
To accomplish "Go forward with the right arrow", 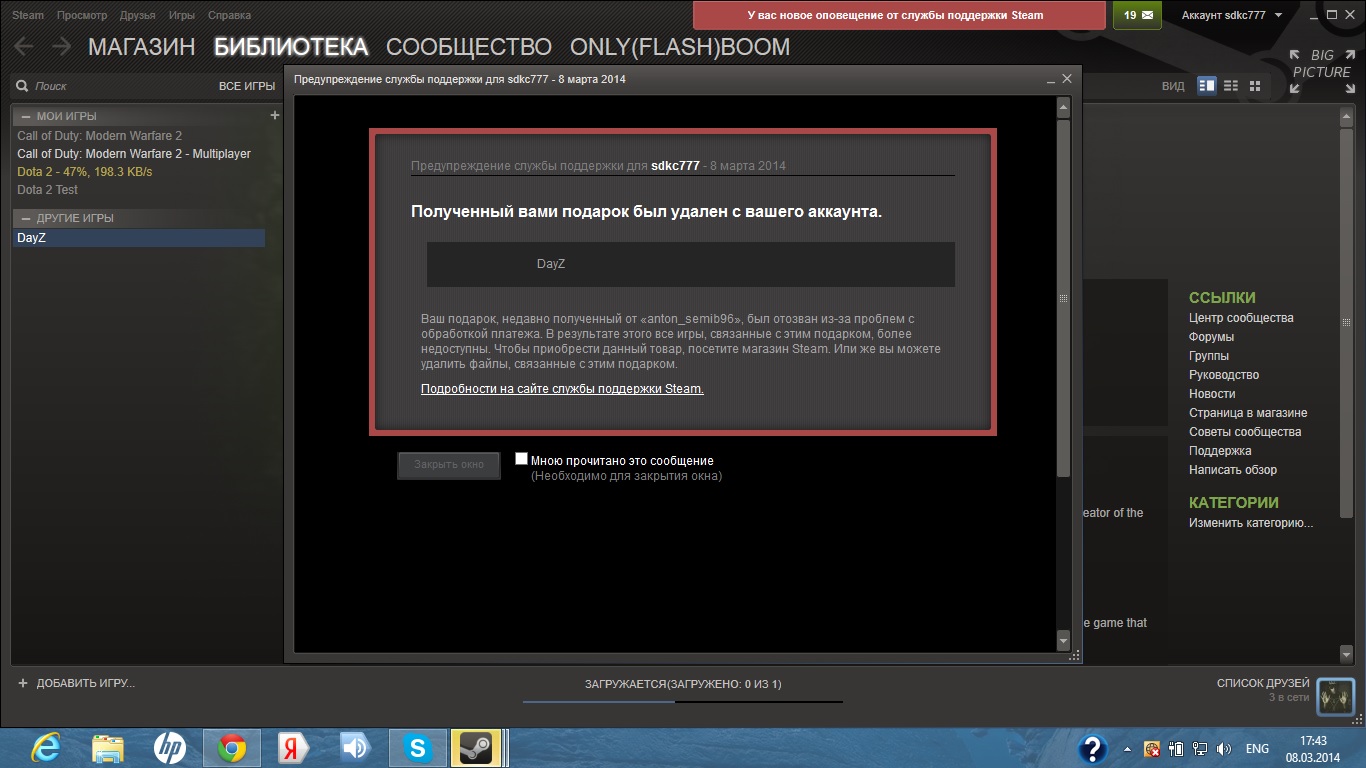I will click(61, 46).
